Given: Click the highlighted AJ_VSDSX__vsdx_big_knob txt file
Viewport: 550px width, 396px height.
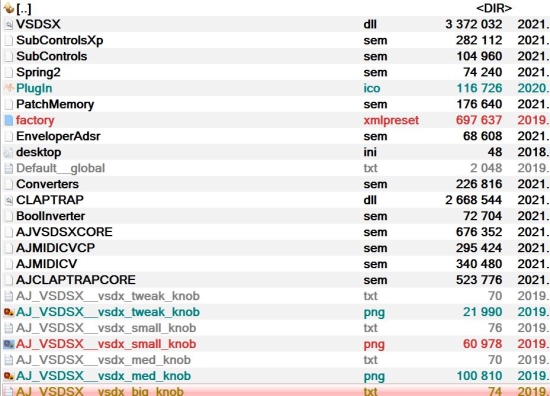Looking at the screenshot, I should [275, 390].
